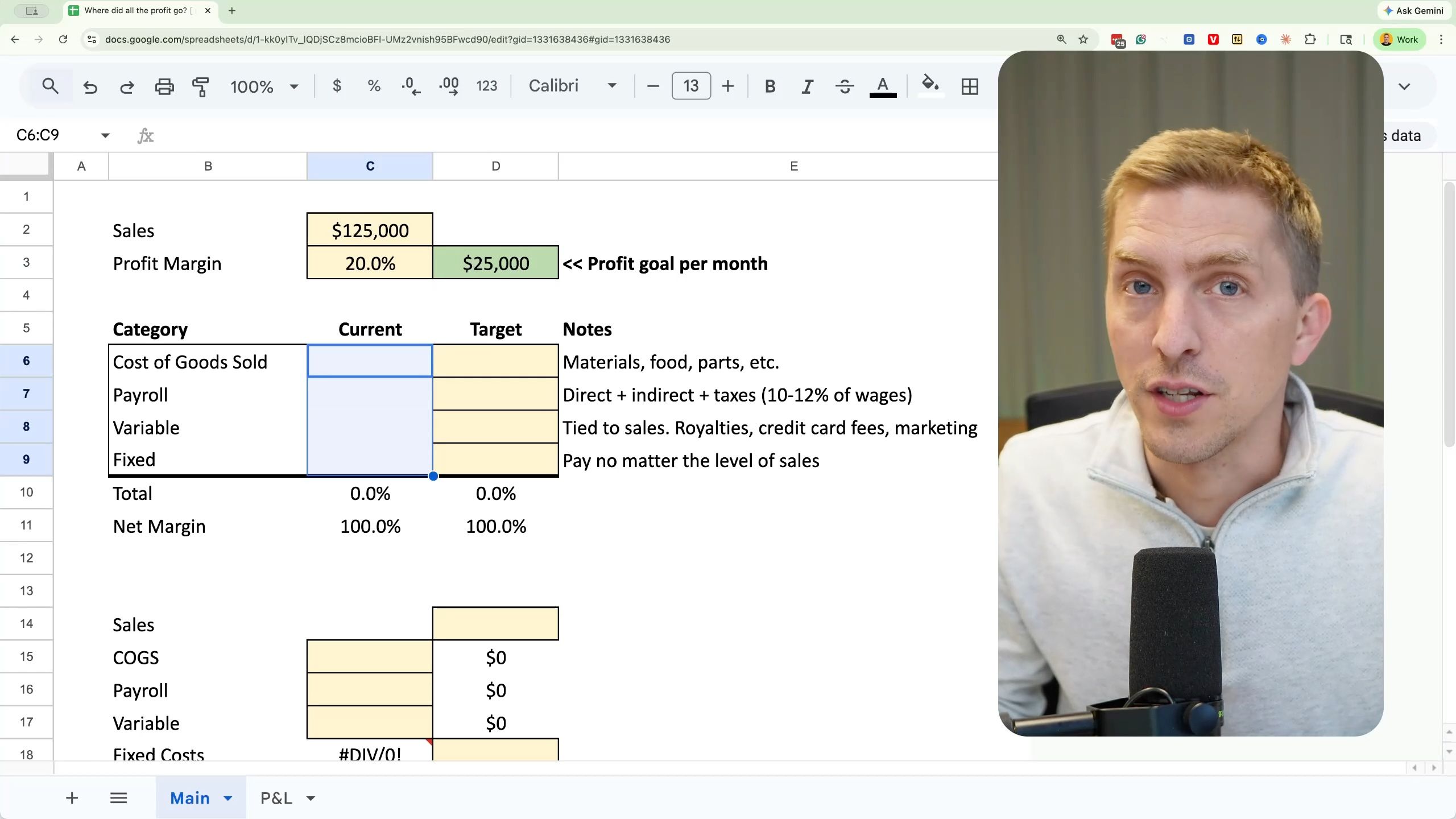
Task: Click the print icon
Action: (164, 86)
